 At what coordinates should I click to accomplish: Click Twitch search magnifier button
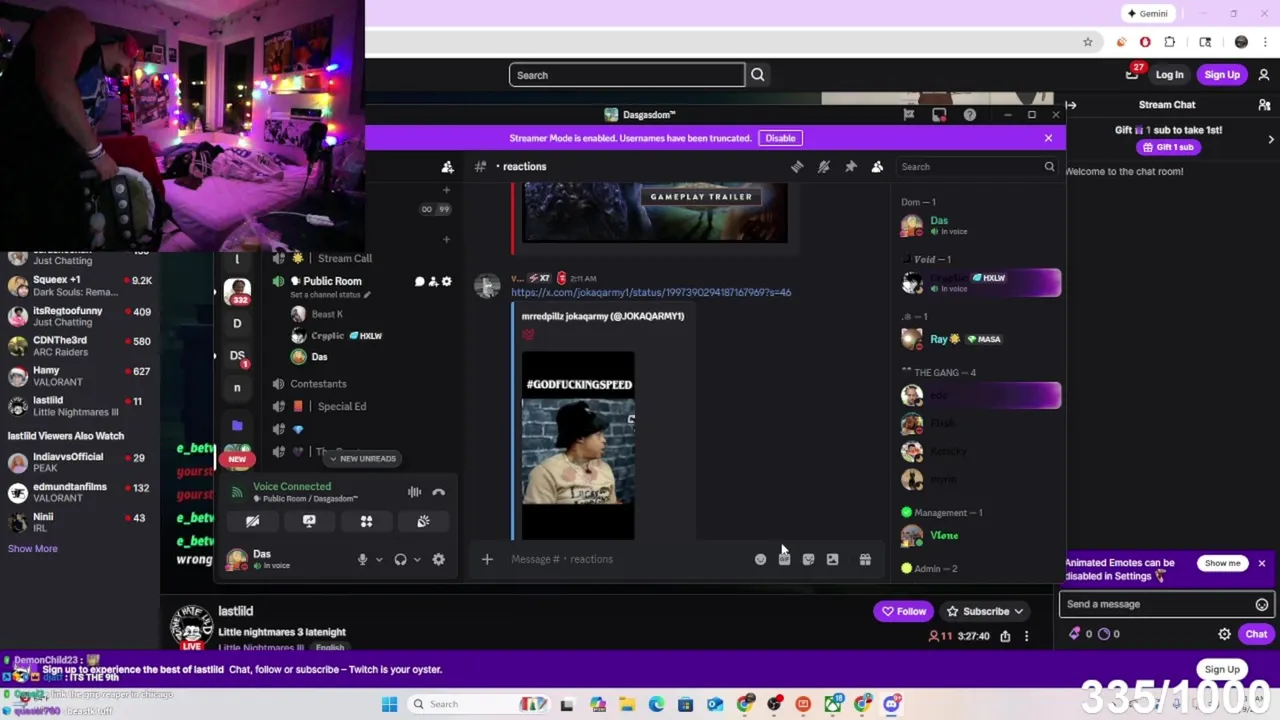pyautogui.click(x=758, y=75)
